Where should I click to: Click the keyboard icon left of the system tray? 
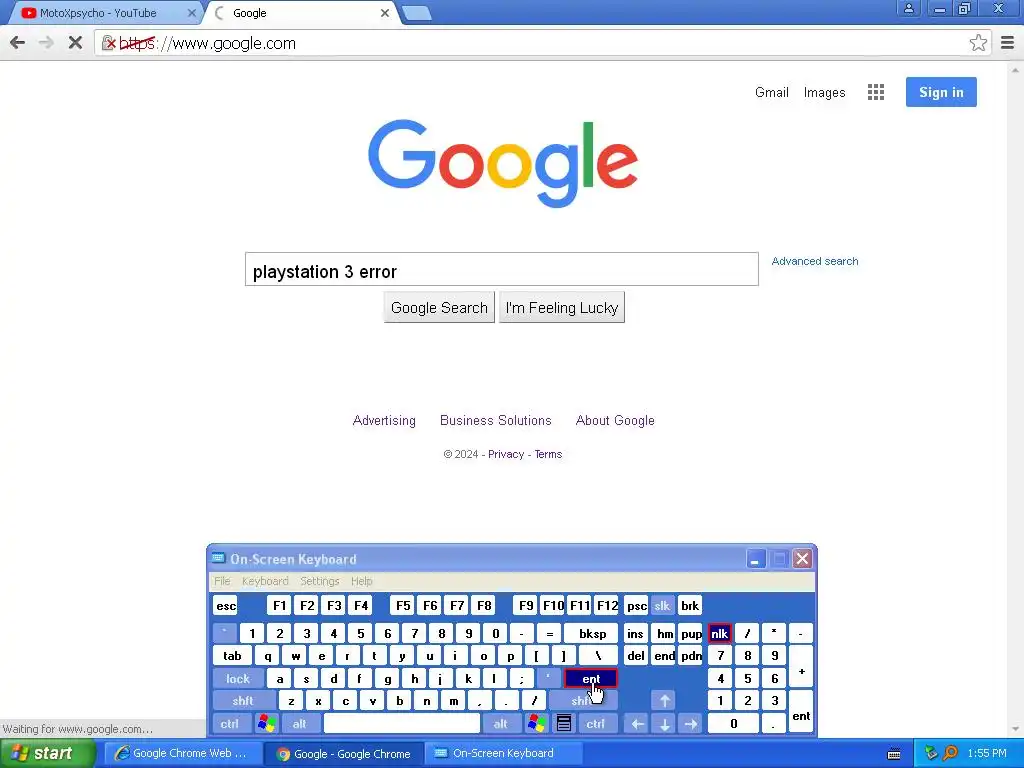[x=894, y=754]
